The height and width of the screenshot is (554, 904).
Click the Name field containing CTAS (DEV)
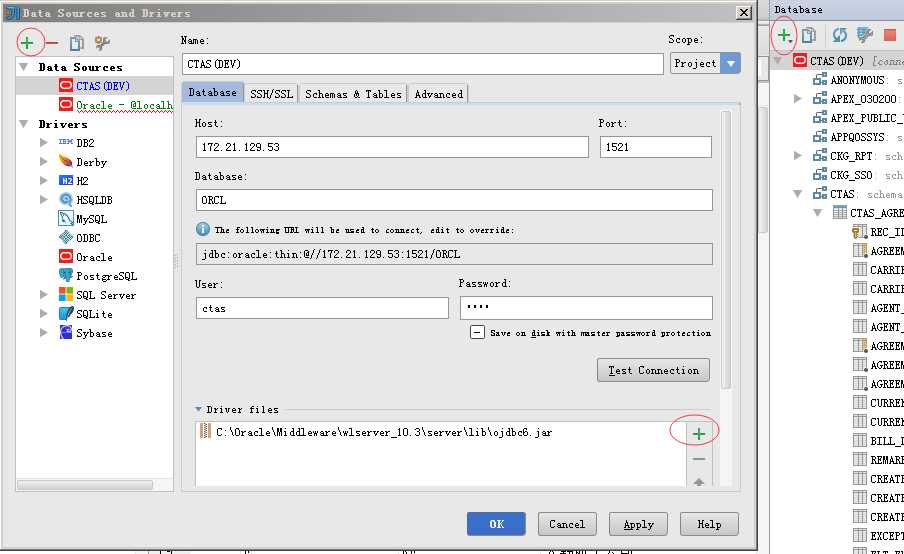pos(423,64)
